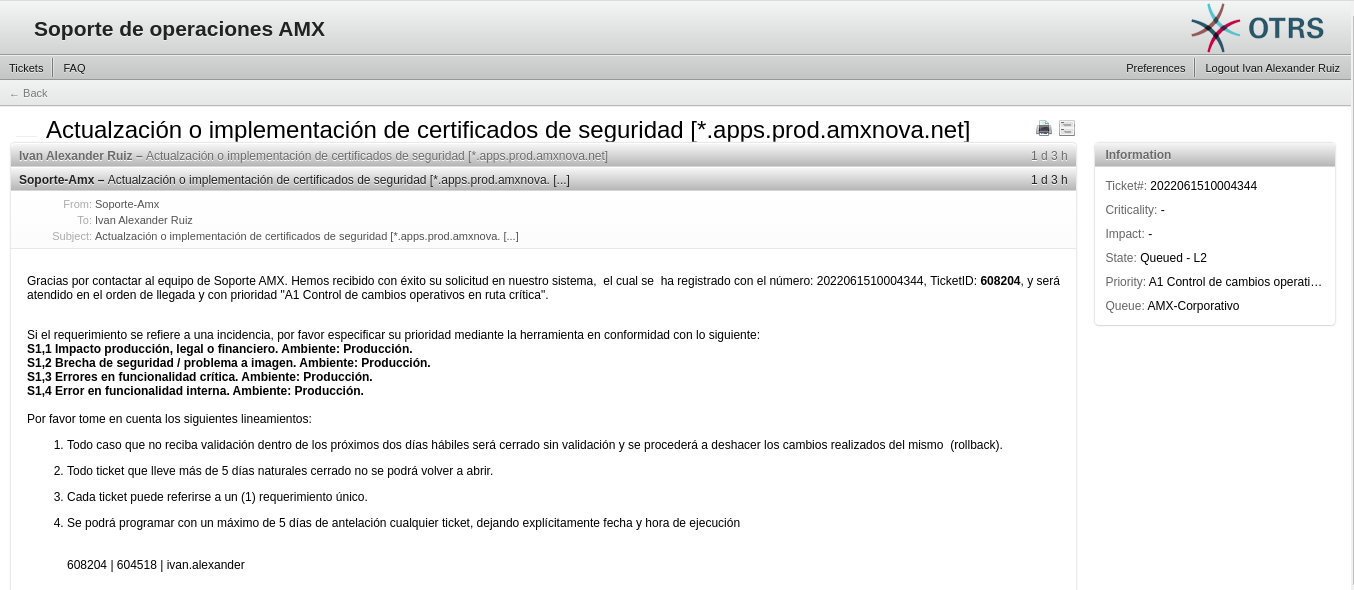Click the ticket title heading

click(507, 130)
